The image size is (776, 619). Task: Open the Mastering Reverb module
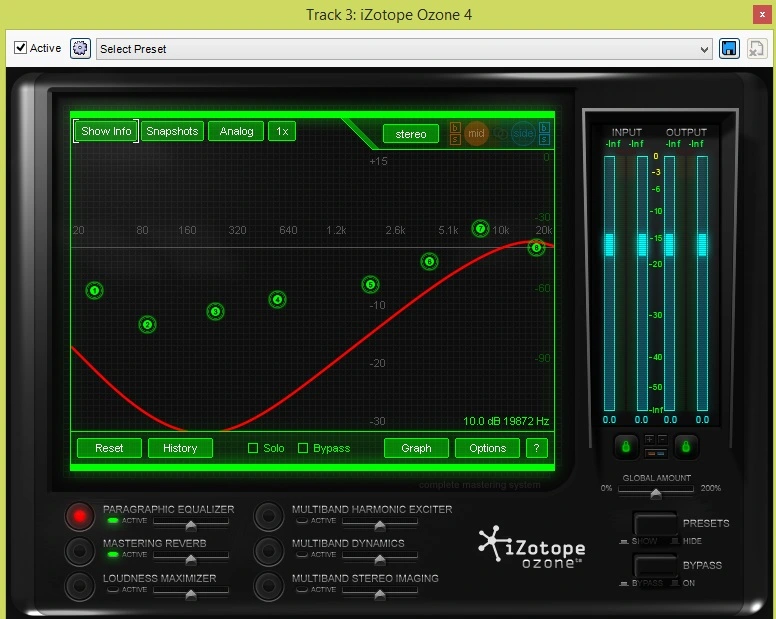pos(79,551)
